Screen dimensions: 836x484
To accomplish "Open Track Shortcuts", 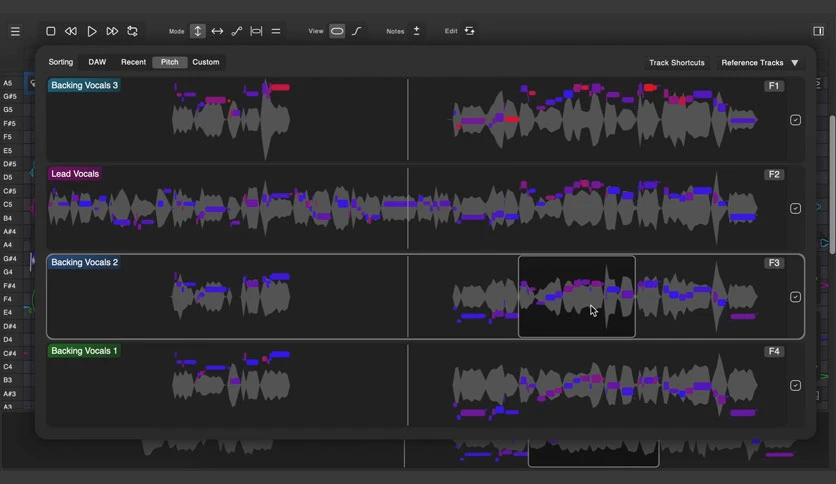I will click(x=677, y=62).
